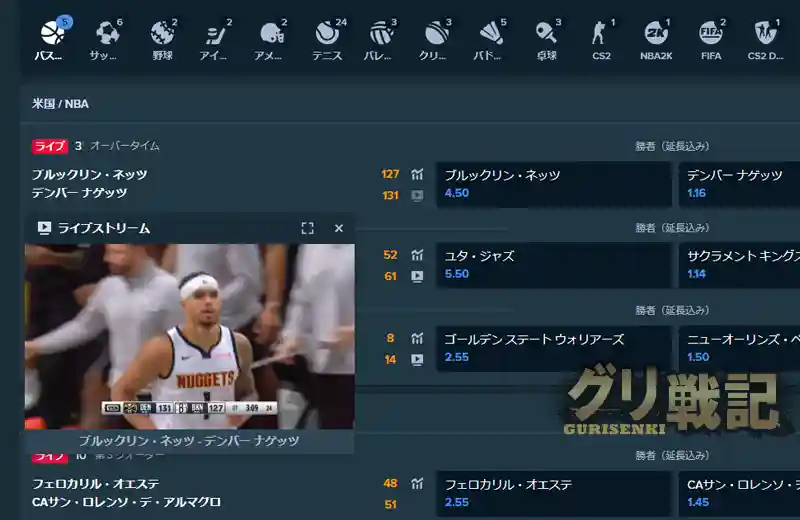Select the FIFA esports icon
This screenshot has width=800, height=520.
(x=710, y=39)
